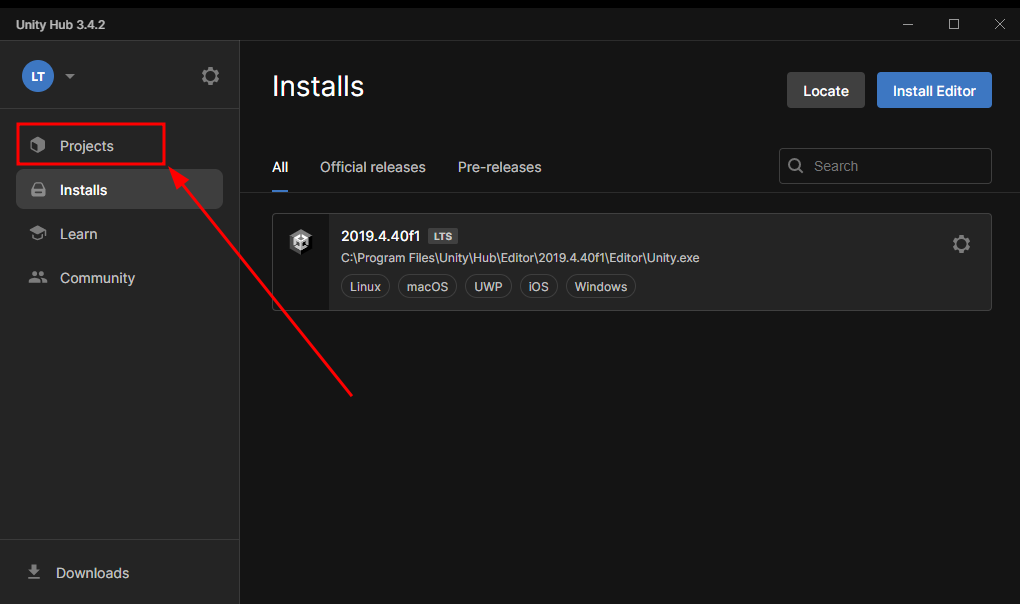Open settings gear for 2019.4.40f1 install
1020x604 pixels.
click(961, 244)
